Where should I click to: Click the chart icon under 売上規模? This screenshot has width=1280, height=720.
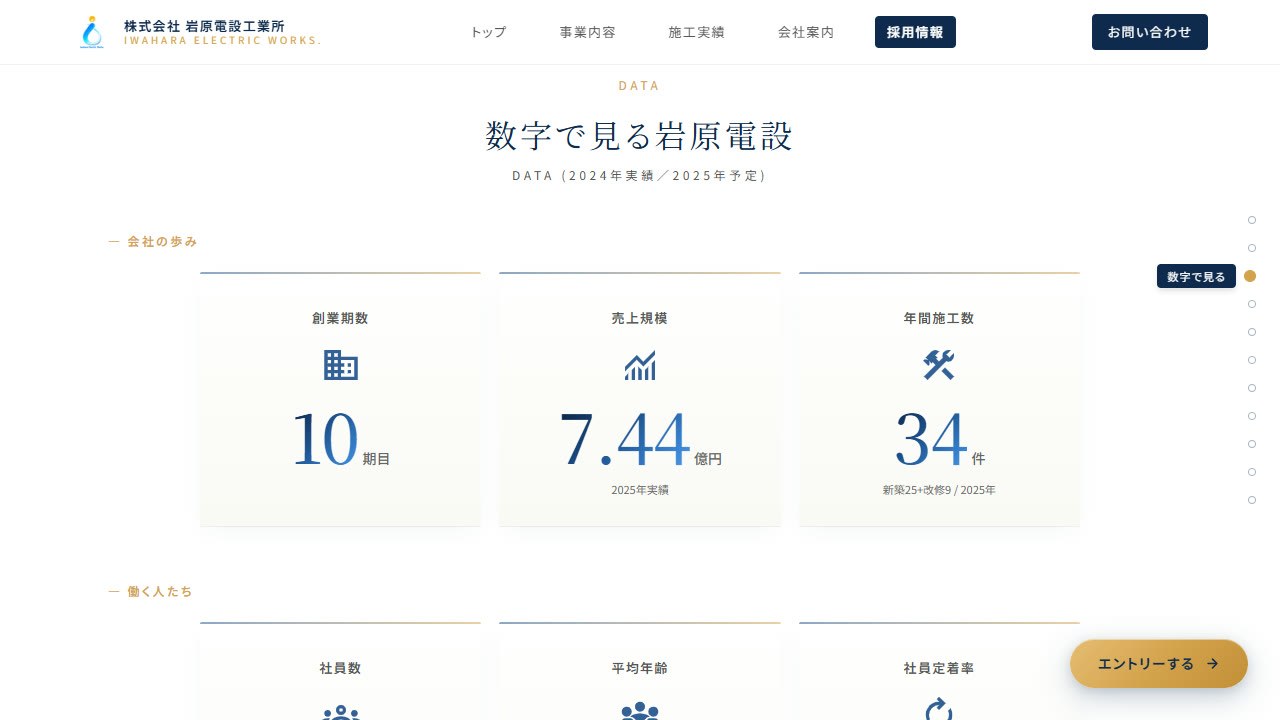tap(640, 365)
